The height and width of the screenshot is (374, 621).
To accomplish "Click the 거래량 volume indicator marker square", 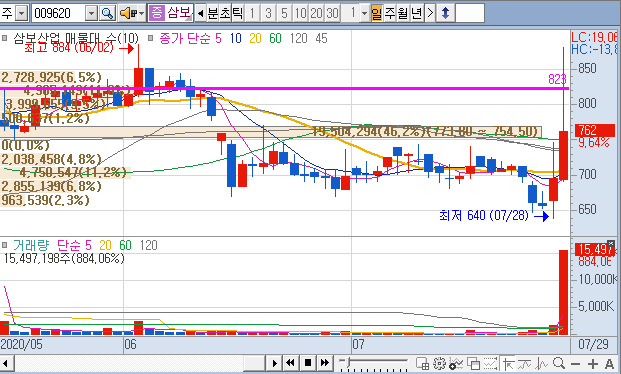I will point(5,245).
